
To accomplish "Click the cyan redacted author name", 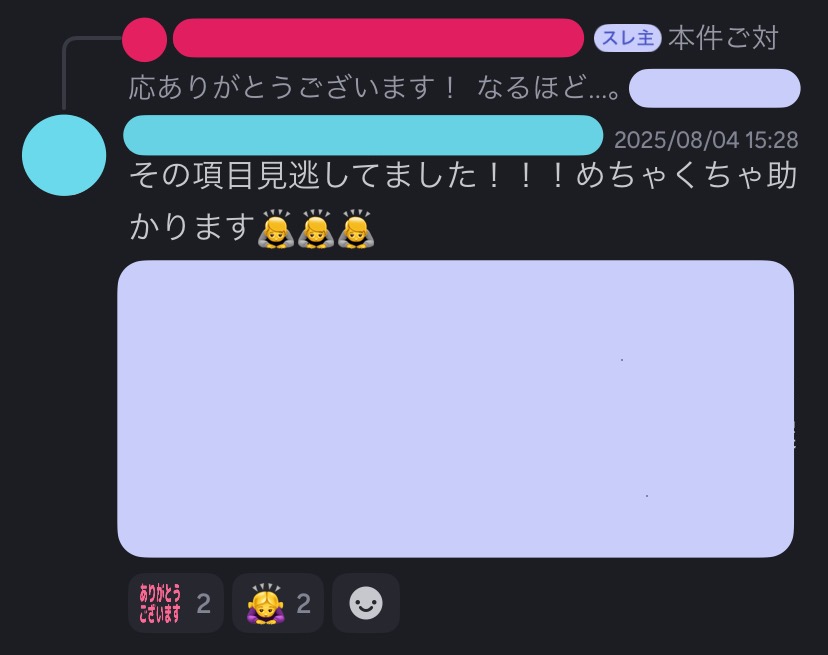I will point(363,135).
